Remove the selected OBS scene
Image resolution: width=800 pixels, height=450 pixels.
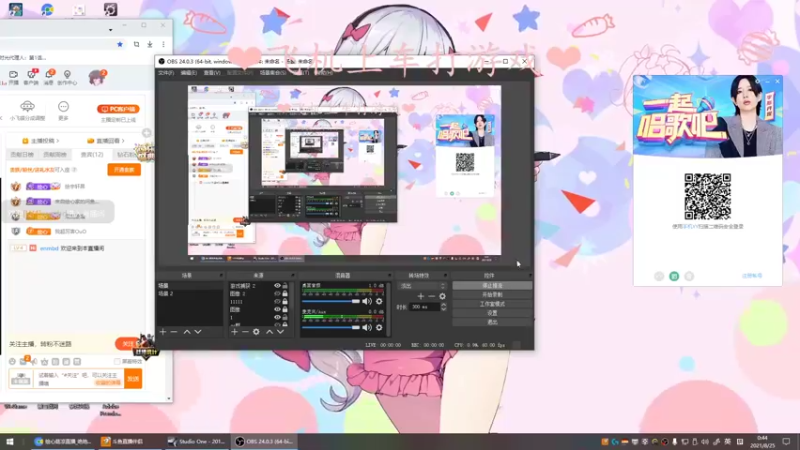(x=174, y=332)
